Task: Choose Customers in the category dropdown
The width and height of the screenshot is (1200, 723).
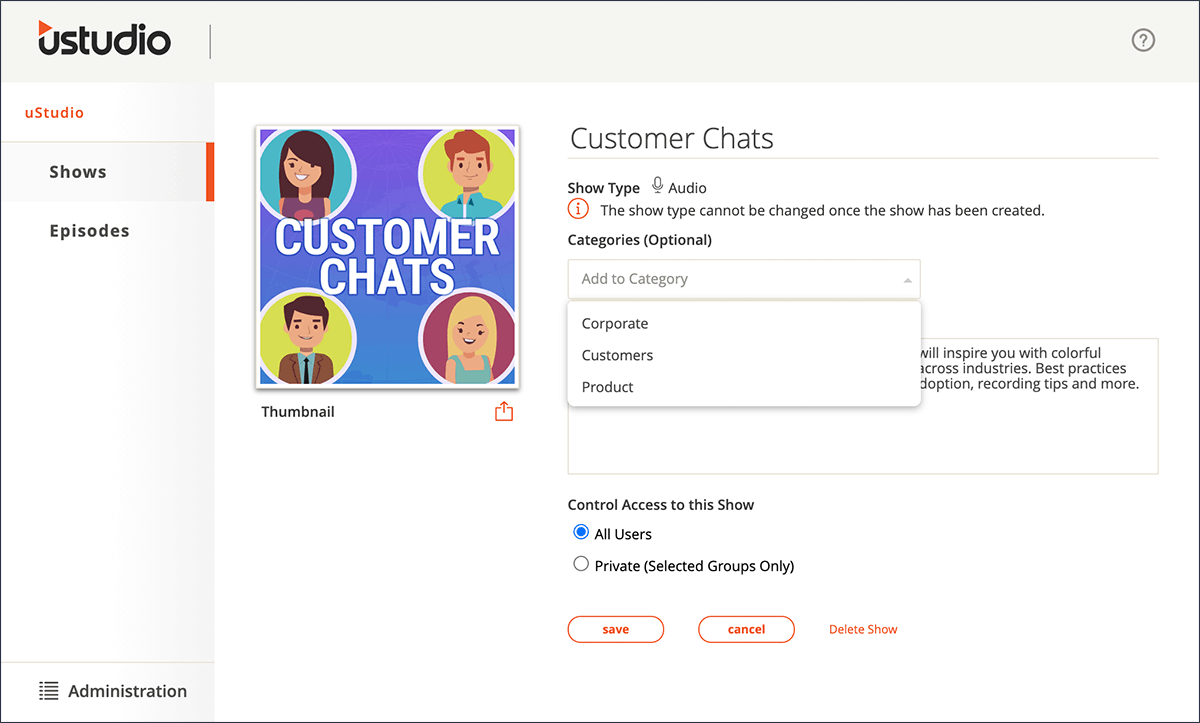Action: [x=617, y=355]
